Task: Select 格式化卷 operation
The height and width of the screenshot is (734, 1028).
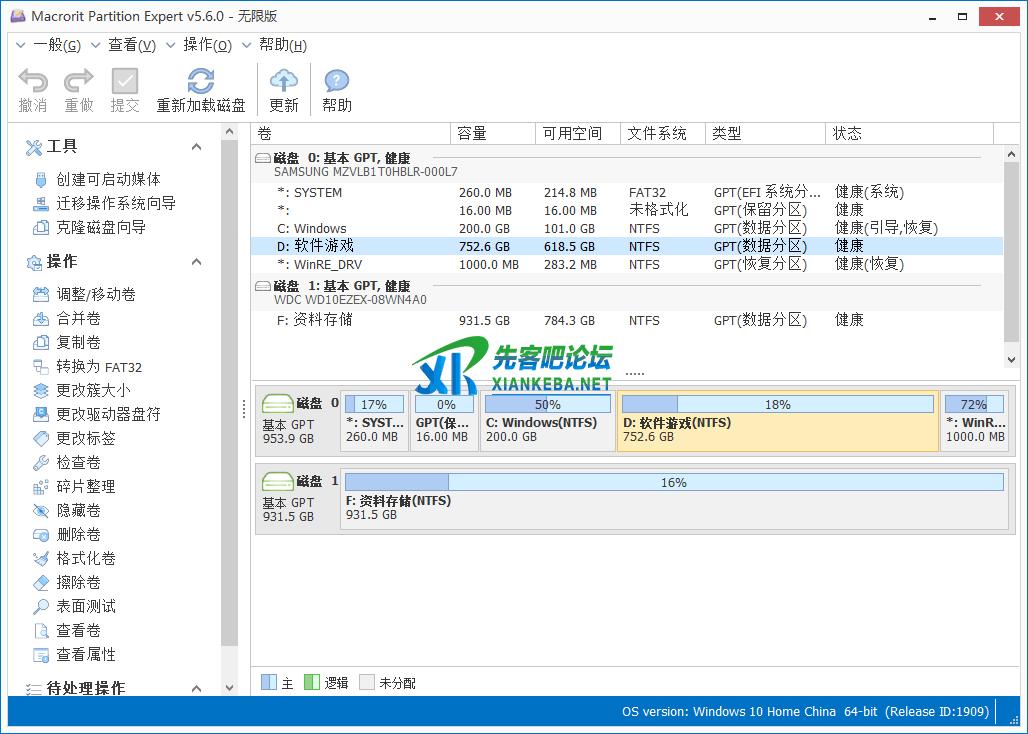Action: 86,558
